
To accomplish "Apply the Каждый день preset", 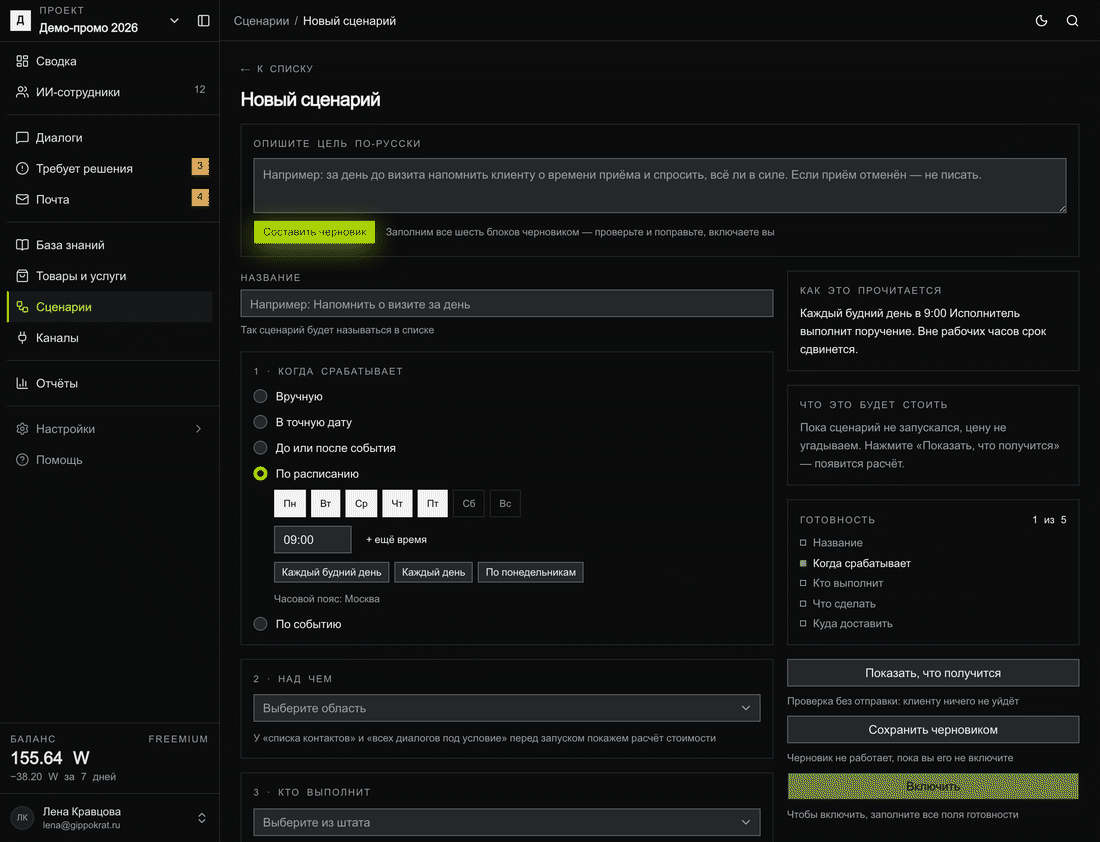I will pos(434,572).
